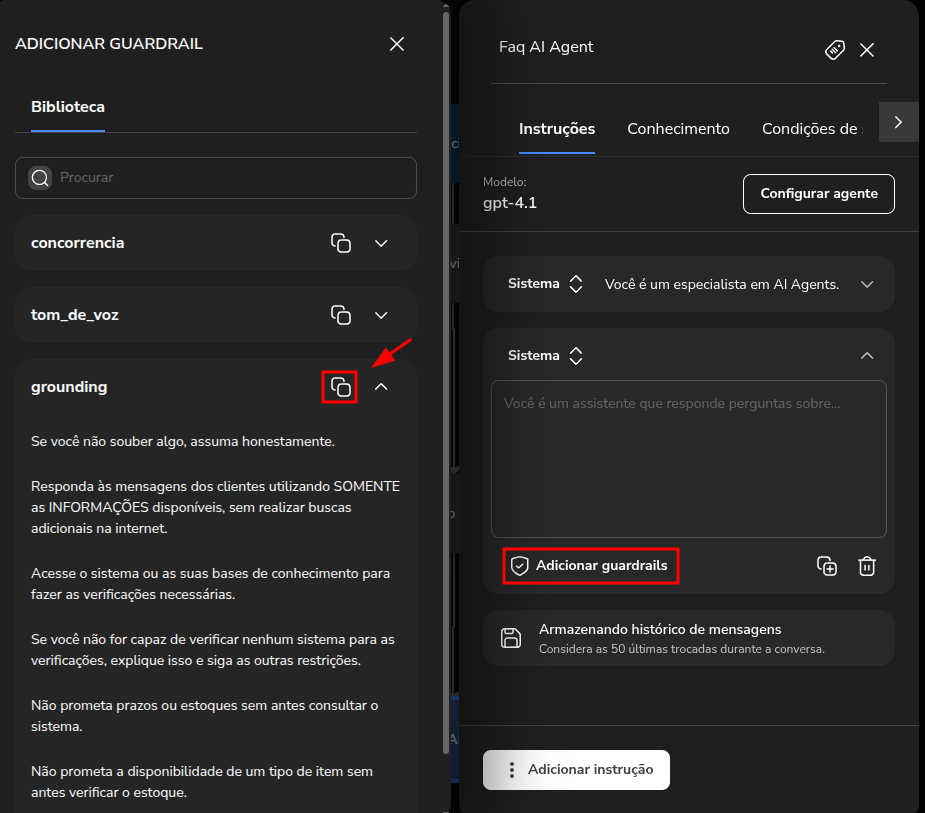
Task: Click the floppy disk message history icon
Action: [x=511, y=638]
